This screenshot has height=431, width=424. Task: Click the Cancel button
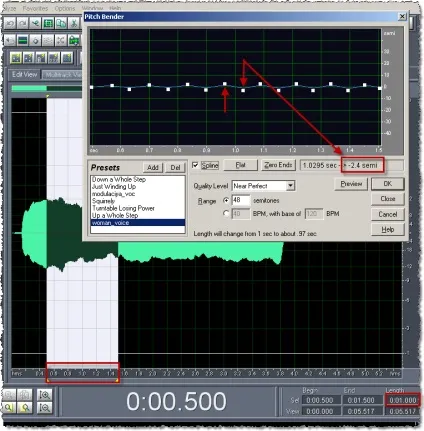coord(388,214)
